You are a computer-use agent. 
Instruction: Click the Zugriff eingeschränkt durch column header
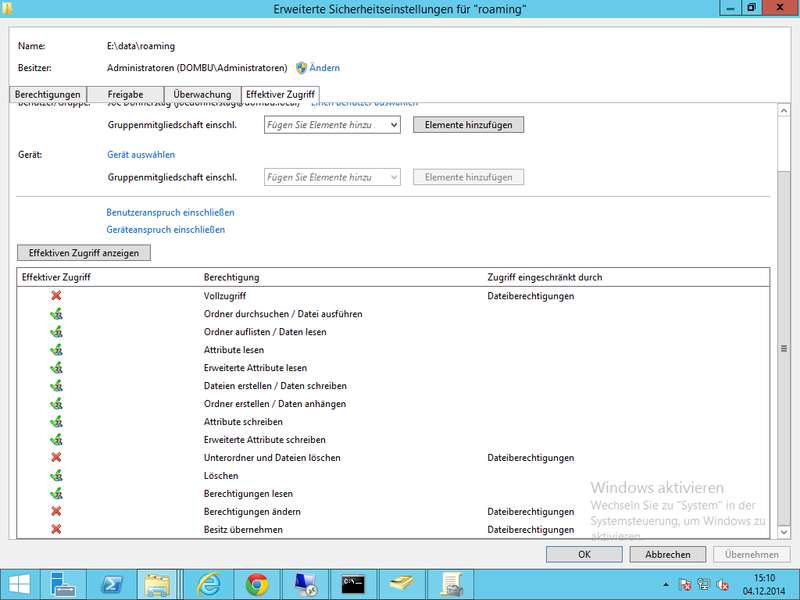[x=544, y=278]
